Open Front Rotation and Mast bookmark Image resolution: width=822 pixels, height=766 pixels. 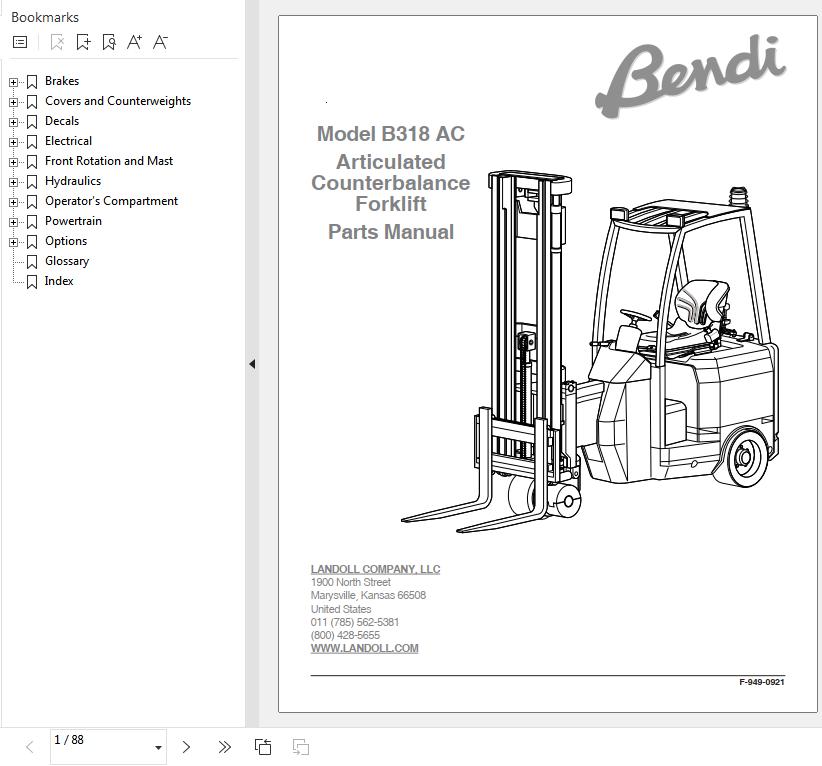tap(109, 161)
